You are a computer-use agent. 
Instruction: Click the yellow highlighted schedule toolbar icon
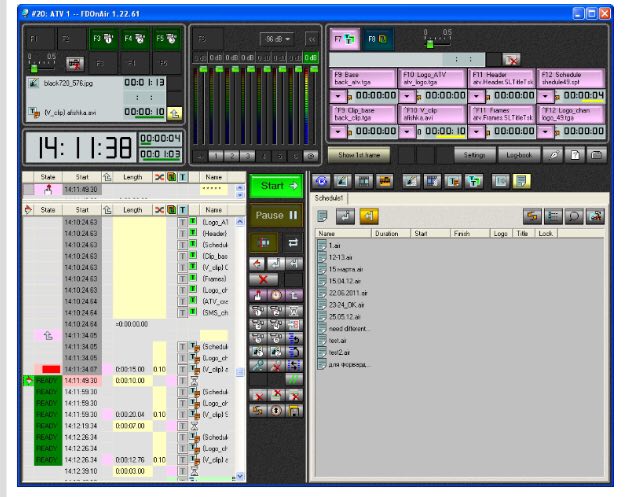pyautogui.click(x=368, y=215)
